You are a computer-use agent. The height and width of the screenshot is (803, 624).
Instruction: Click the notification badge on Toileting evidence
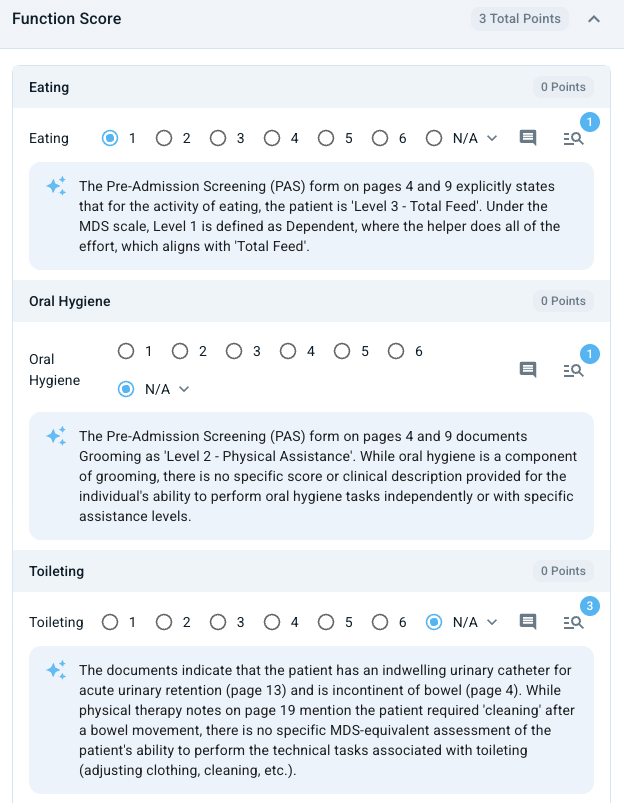pyautogui.click(x=590, y=606)
